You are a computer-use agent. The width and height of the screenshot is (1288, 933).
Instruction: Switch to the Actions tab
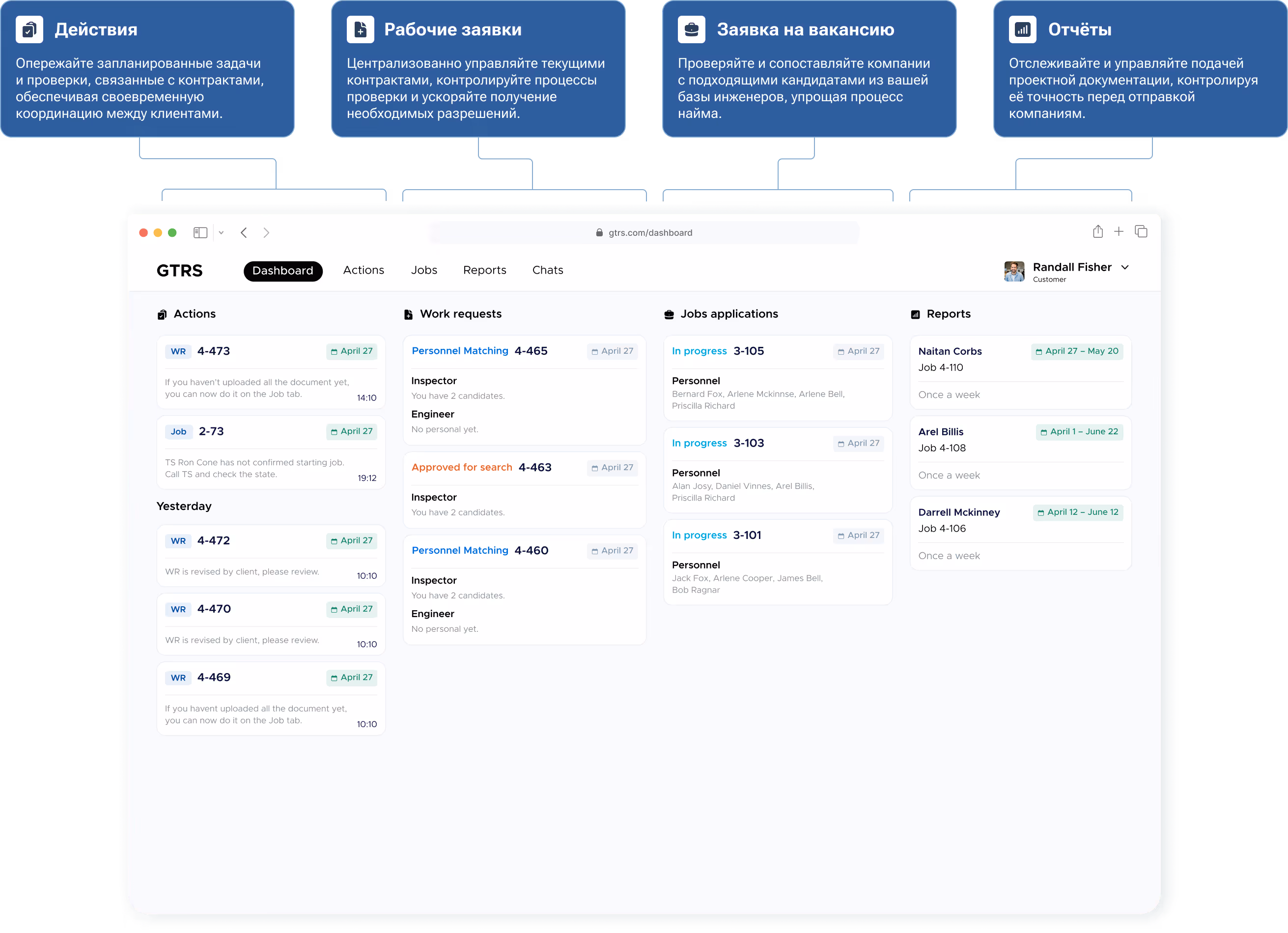(x=364, y=270)
